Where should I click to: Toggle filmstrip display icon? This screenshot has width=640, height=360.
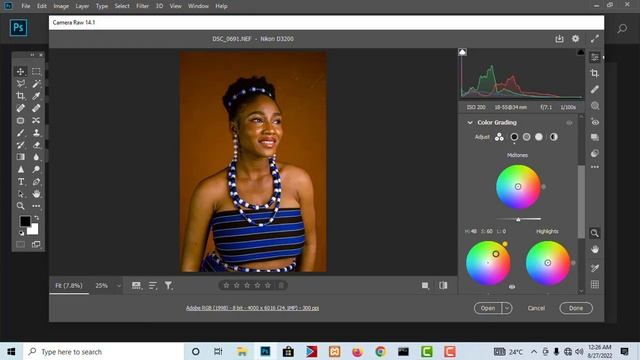pyautogui.click(x=136, y=286)
